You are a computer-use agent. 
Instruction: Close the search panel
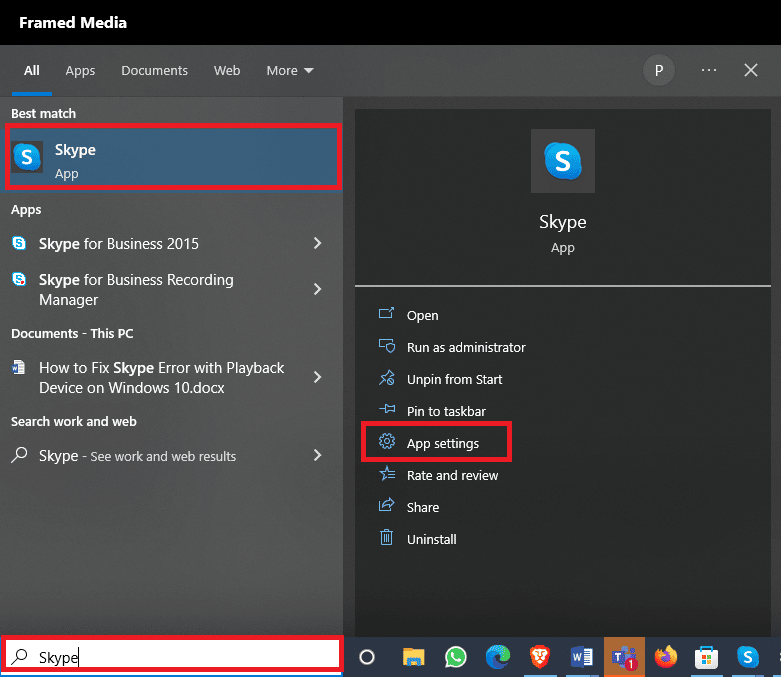point(751,70)
